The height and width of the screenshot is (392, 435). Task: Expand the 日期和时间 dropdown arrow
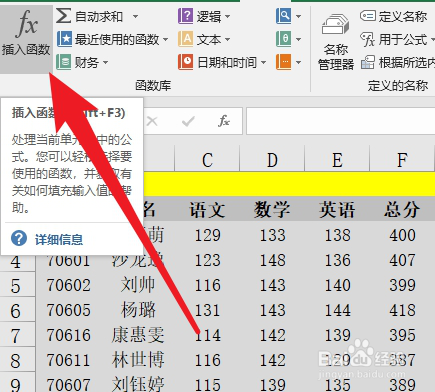pos(263,62)
